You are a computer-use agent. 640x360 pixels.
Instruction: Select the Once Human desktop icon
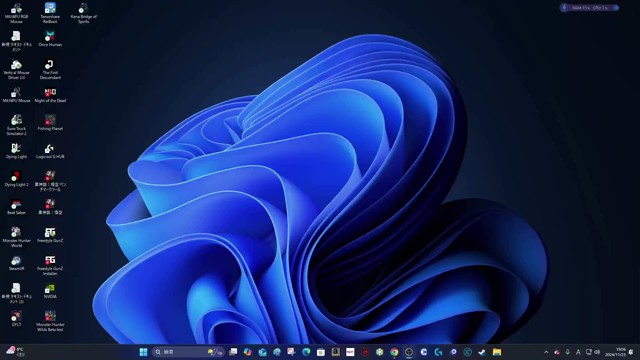pos(50,39)
